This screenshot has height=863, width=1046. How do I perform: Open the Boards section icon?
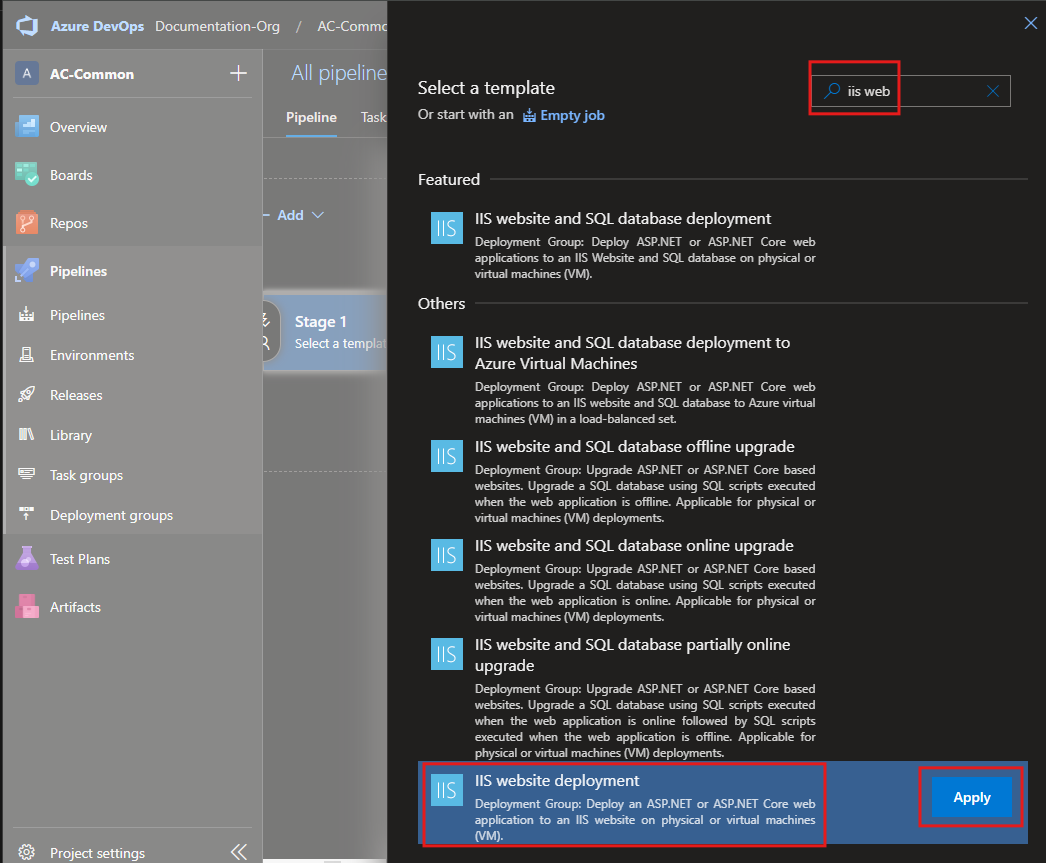click(x=27, y=175)
